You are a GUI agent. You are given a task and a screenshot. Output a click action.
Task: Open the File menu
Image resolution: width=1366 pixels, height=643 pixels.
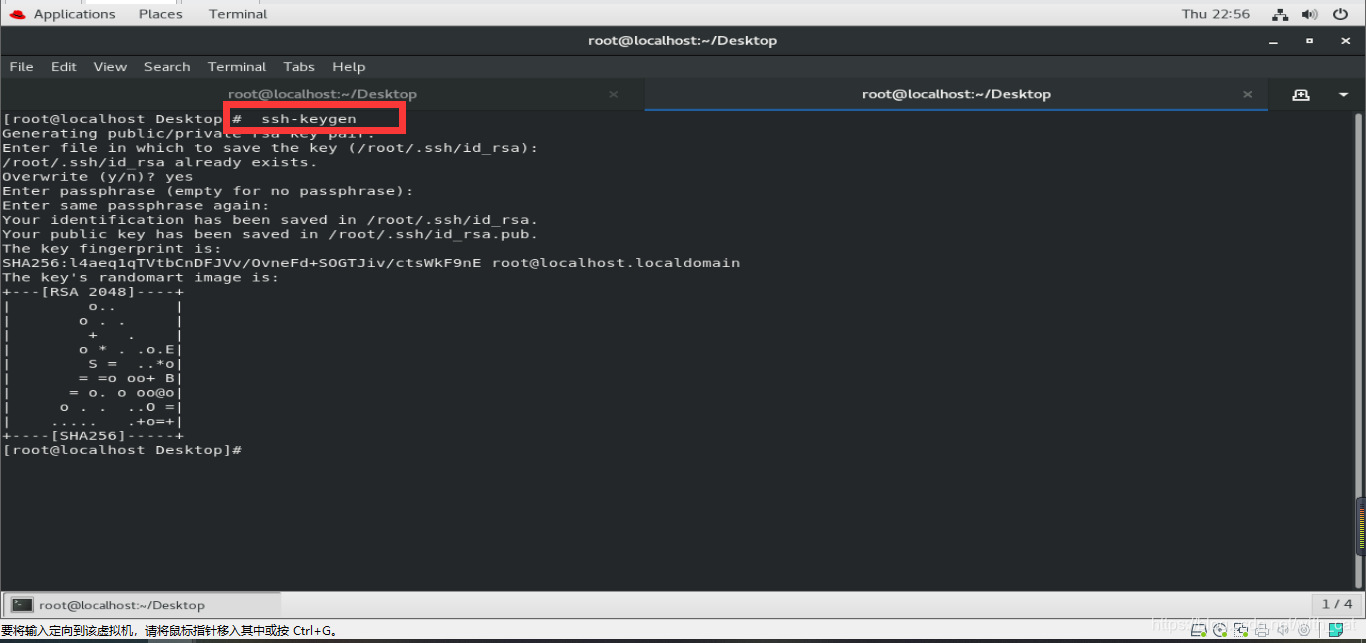tap(21, 67)
